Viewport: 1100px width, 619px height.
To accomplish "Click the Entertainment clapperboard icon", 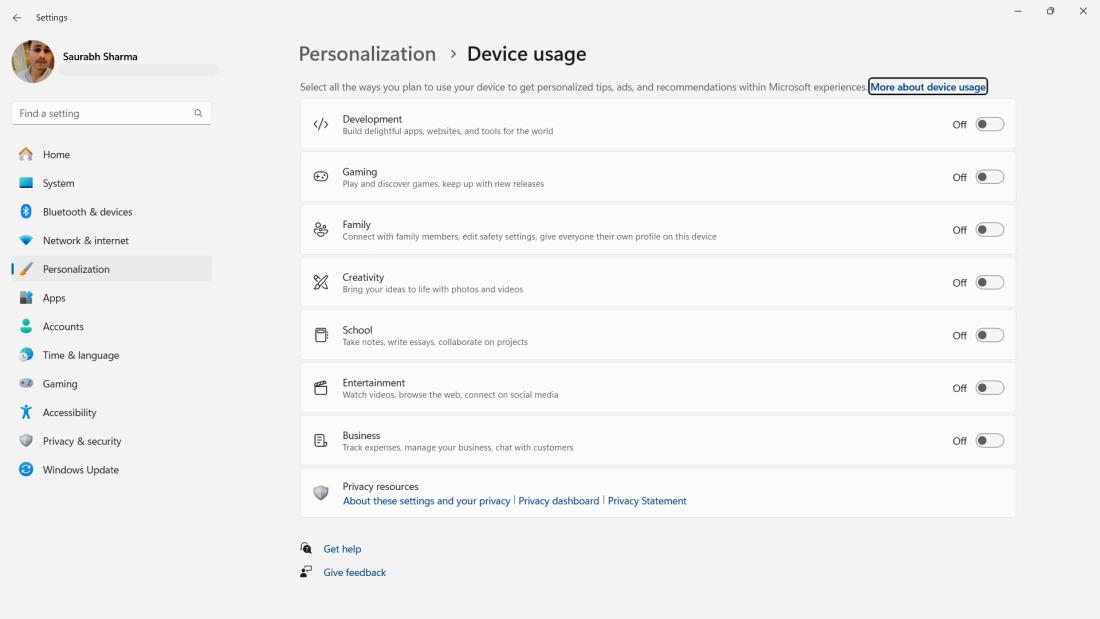I will pos(320,388).
